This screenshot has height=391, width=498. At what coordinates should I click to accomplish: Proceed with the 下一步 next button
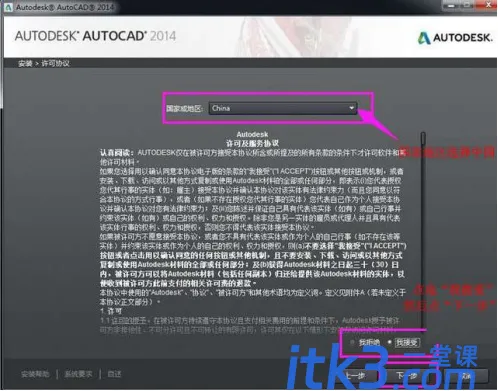point(407,376)
